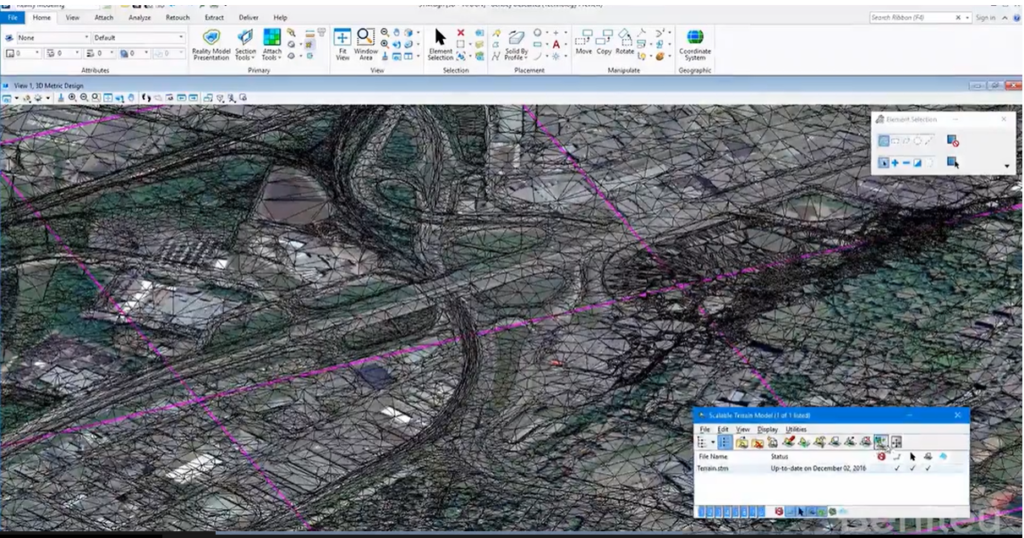Click the Fit View icon
1024x538 pixels.
coord(342,44)
